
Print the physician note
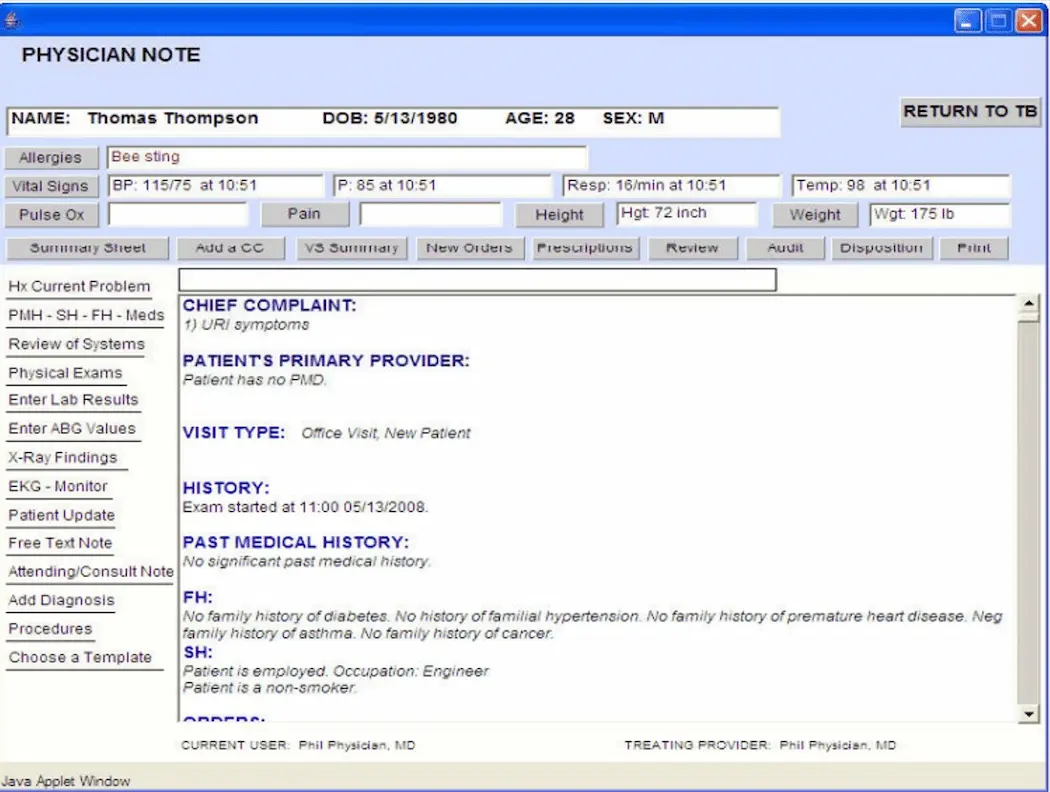pos(973,248)
